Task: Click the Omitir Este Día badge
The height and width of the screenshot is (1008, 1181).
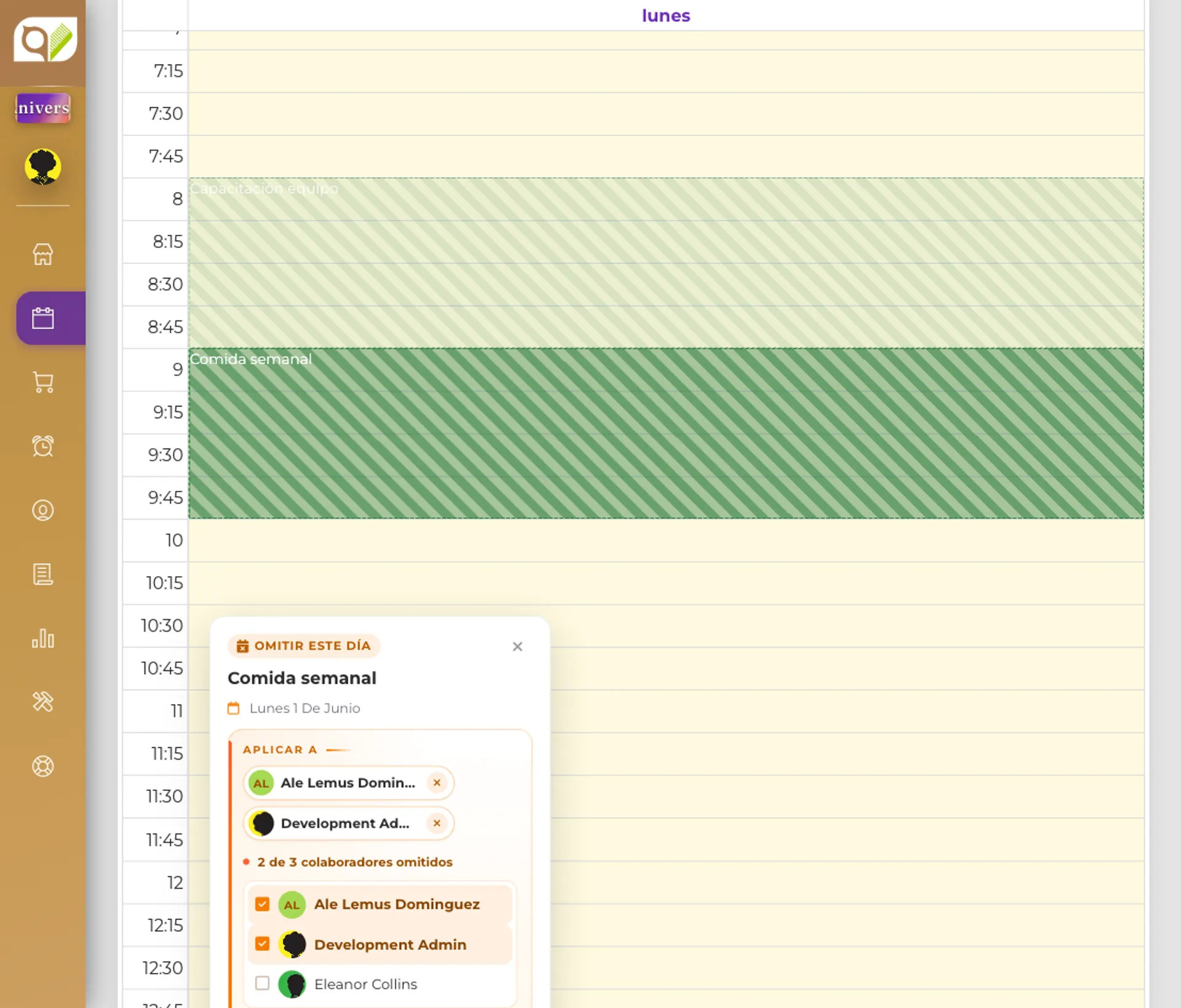Action: 304,646
